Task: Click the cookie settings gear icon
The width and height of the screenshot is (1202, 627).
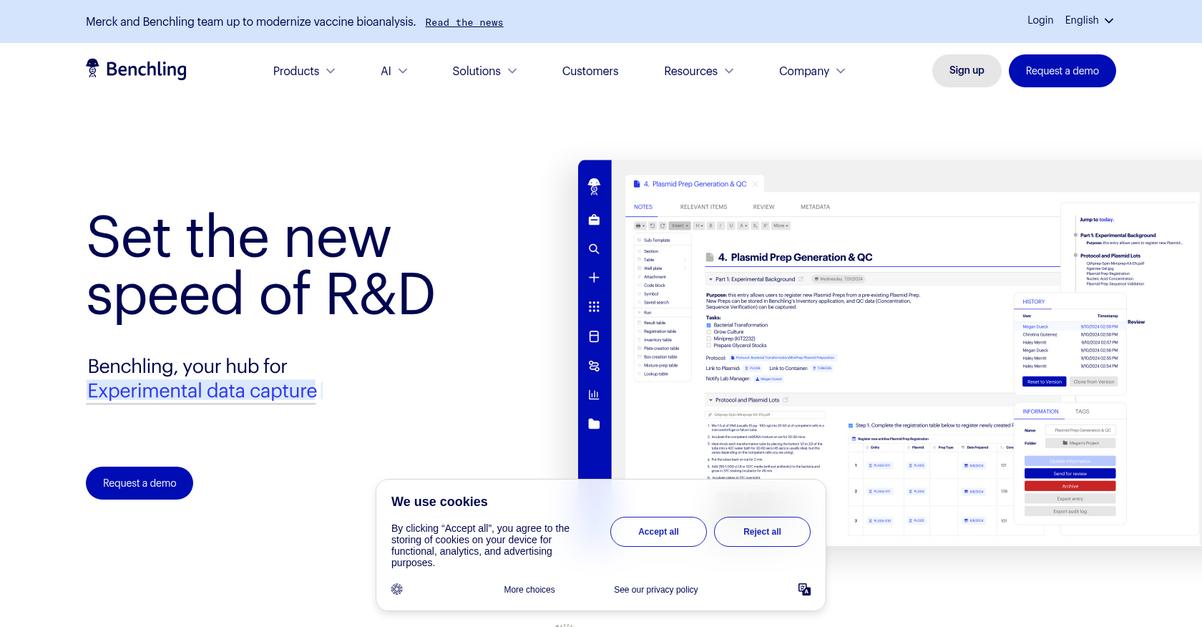Action: (x=397, y=589)
